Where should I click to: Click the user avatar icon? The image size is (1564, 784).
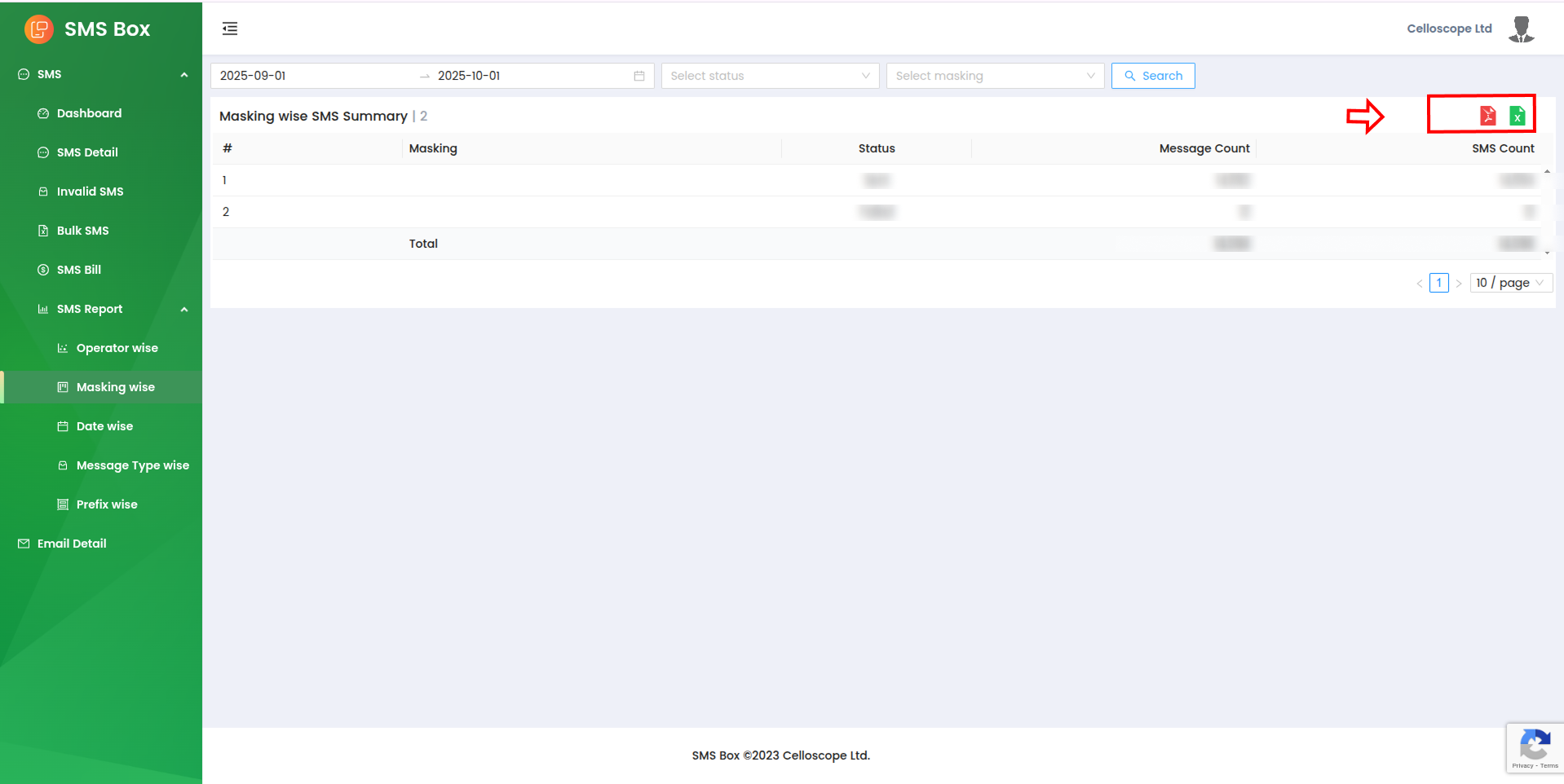coord(1521,29)
